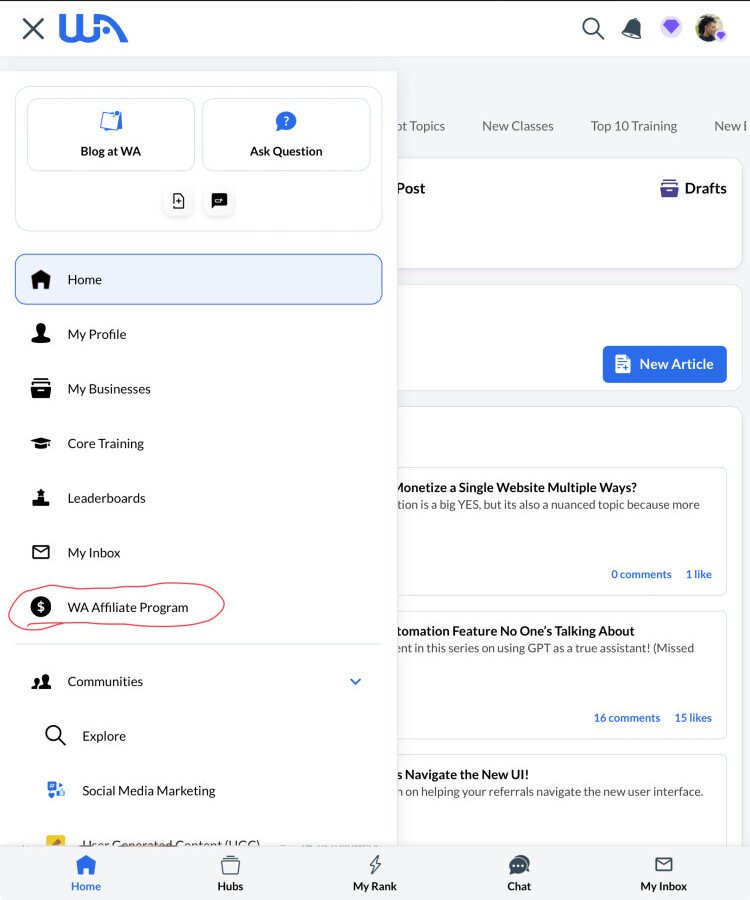Click the small new document icon
750x900 pixels.
click(x=178, y=201)
